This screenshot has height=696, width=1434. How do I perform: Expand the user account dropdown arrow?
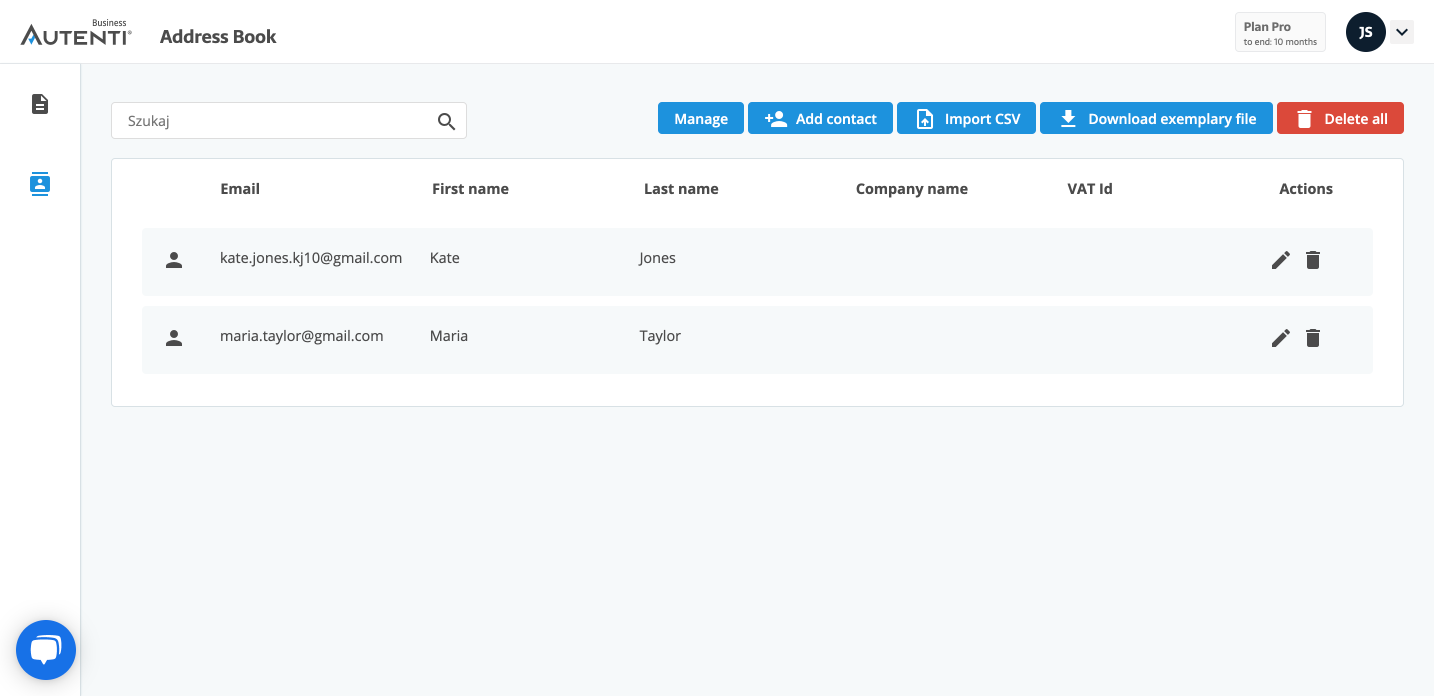(1402, 32)
